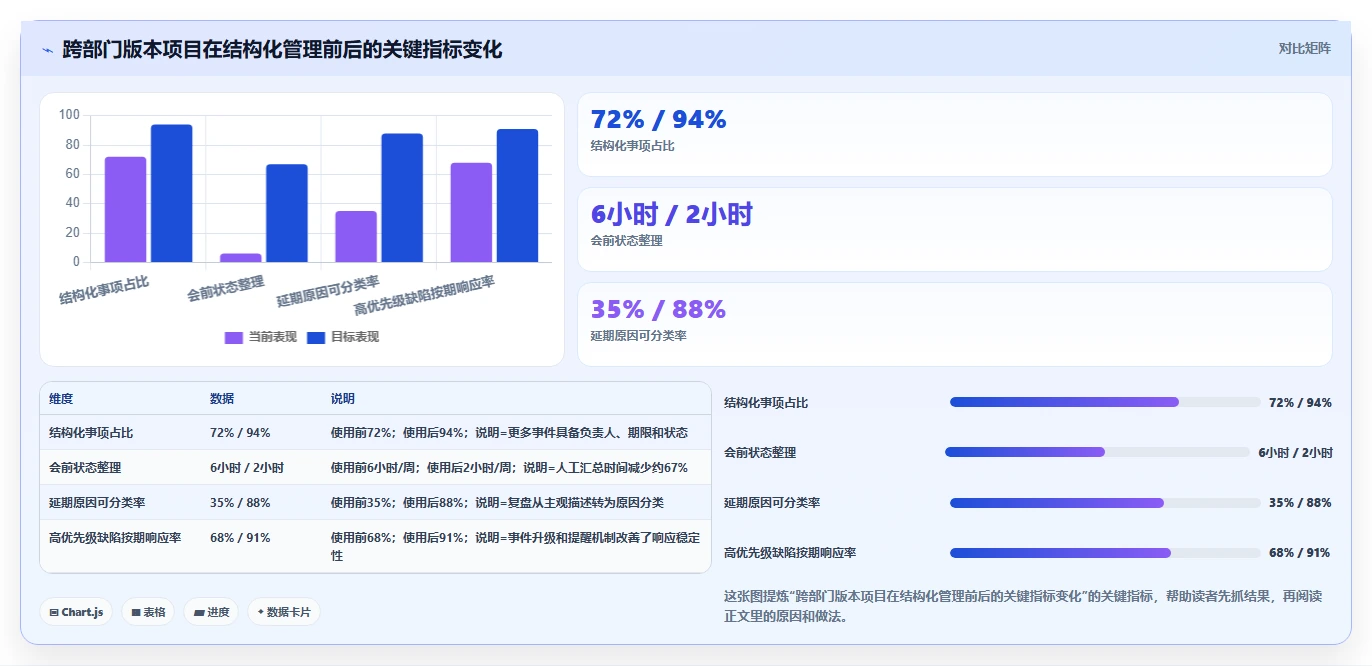This screenshot has height=666, width=1372.
Task: Click the 72% / 94% table cell
Action: (240, 433)
